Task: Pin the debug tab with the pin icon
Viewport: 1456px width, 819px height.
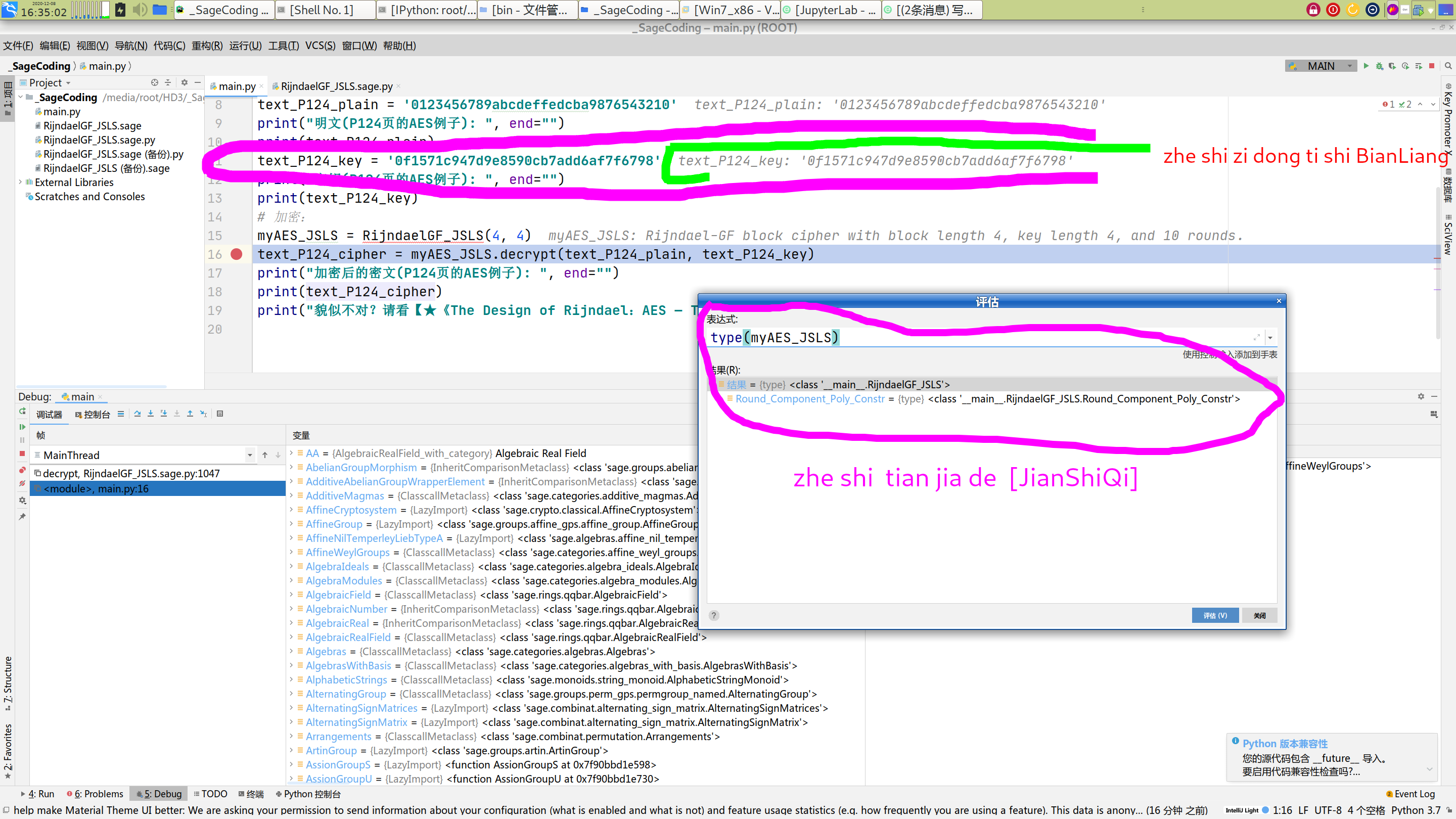Action: 22,517
